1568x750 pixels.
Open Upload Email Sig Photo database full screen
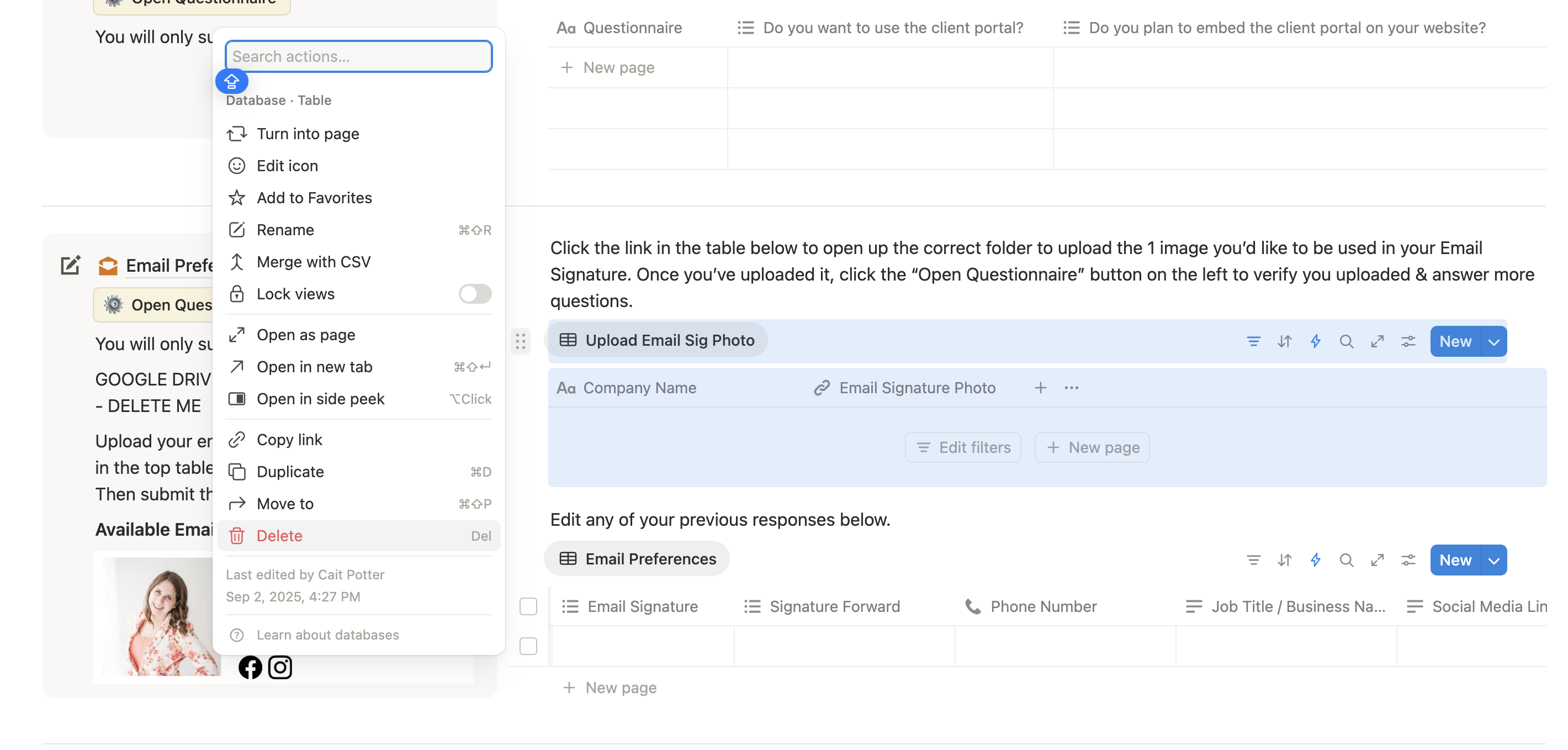point(1377,341)
